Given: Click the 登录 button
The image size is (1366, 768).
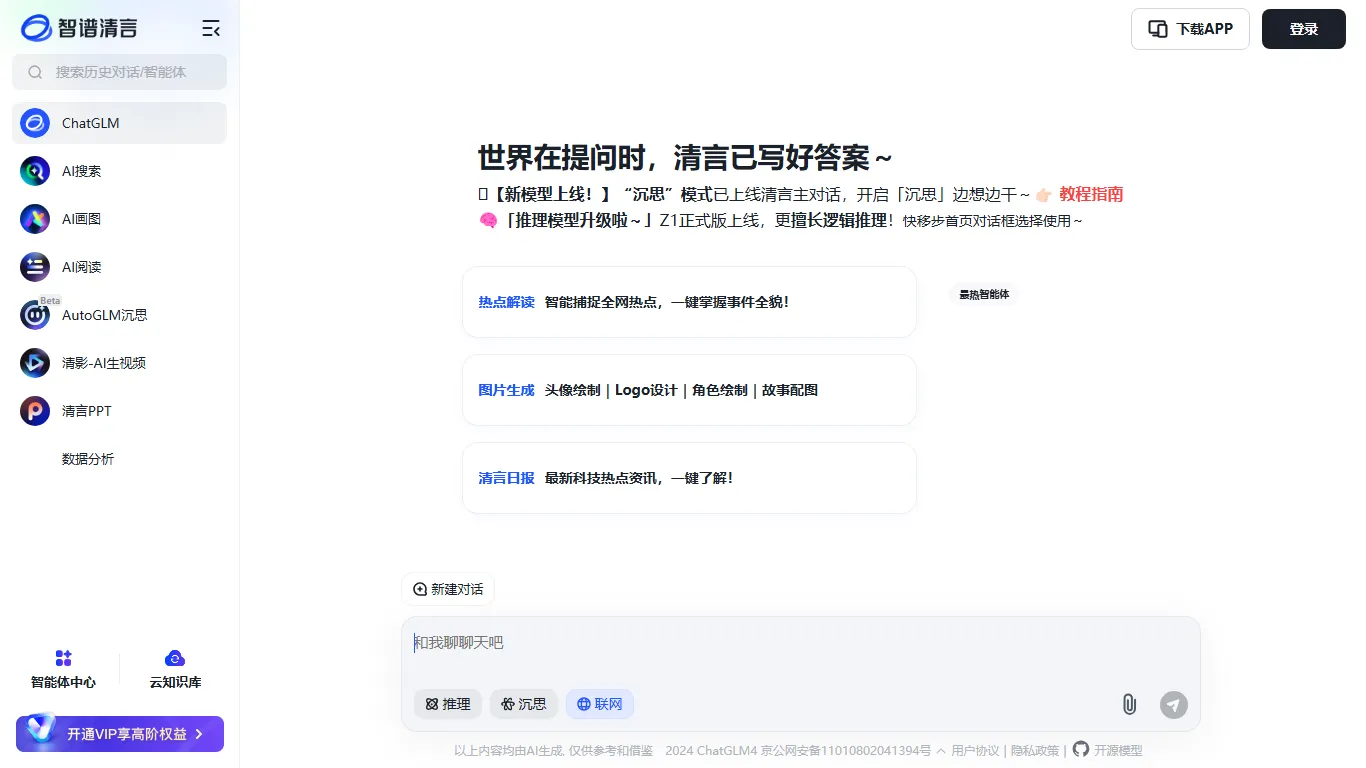Looking at the screenshot, I should [1303, 29].
